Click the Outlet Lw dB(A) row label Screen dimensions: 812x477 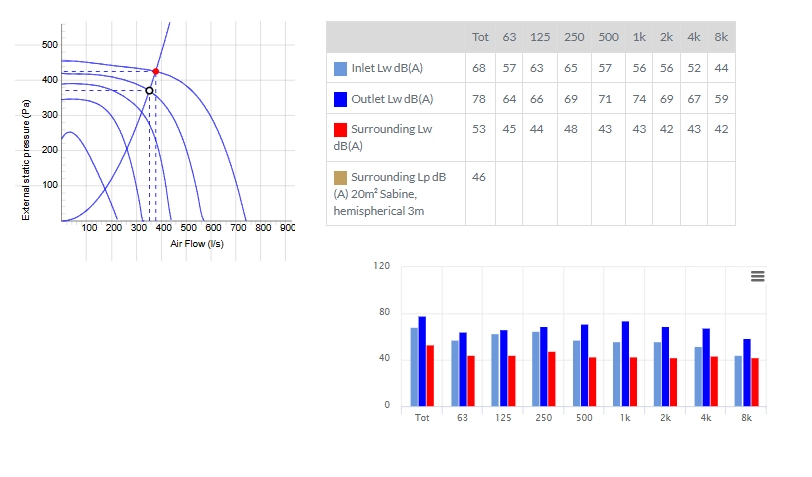click(x=392, y=99)
